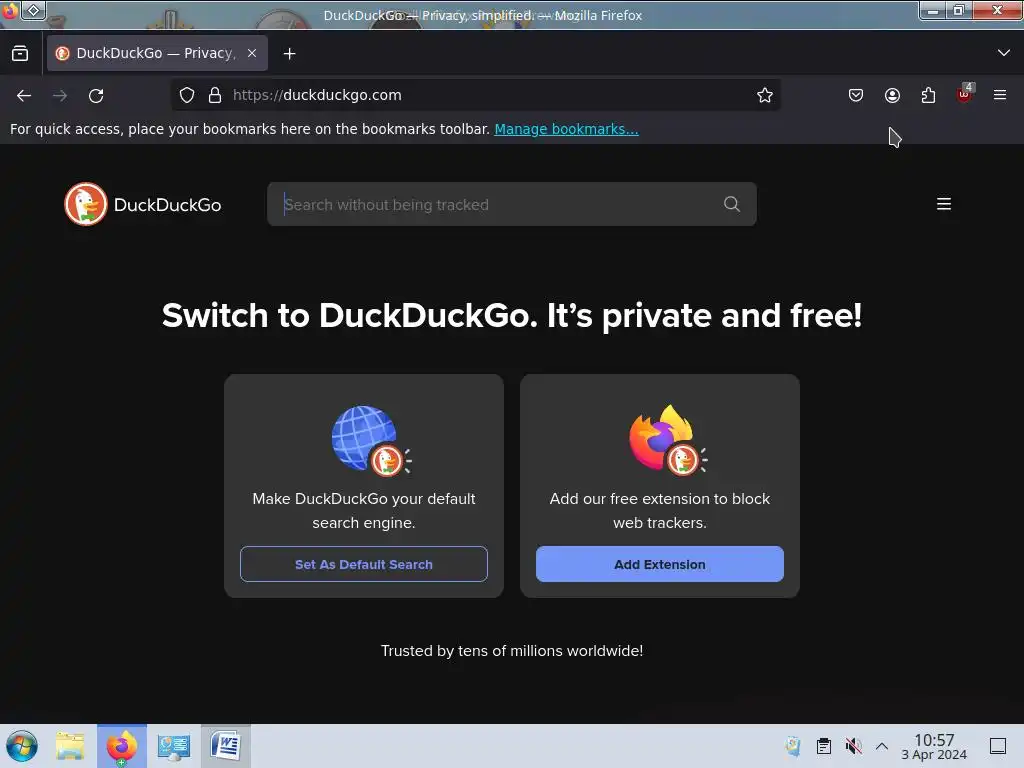Open the Extensions puzzle icon
The height and width of the screenshot is (768, 1024).
click(928, 95)
